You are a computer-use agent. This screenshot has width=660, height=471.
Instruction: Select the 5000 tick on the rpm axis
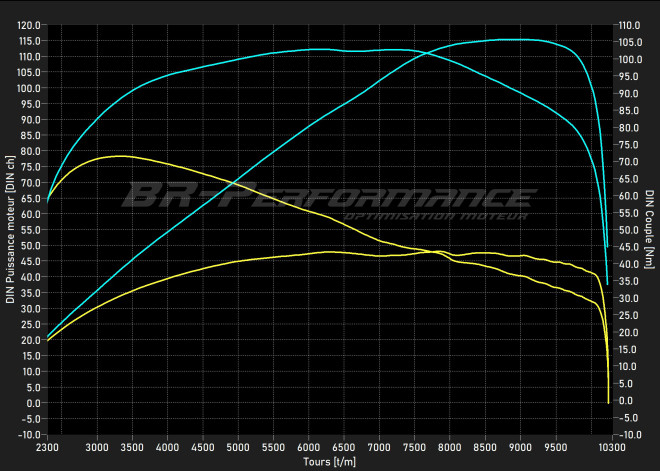(x=238, y=447)
